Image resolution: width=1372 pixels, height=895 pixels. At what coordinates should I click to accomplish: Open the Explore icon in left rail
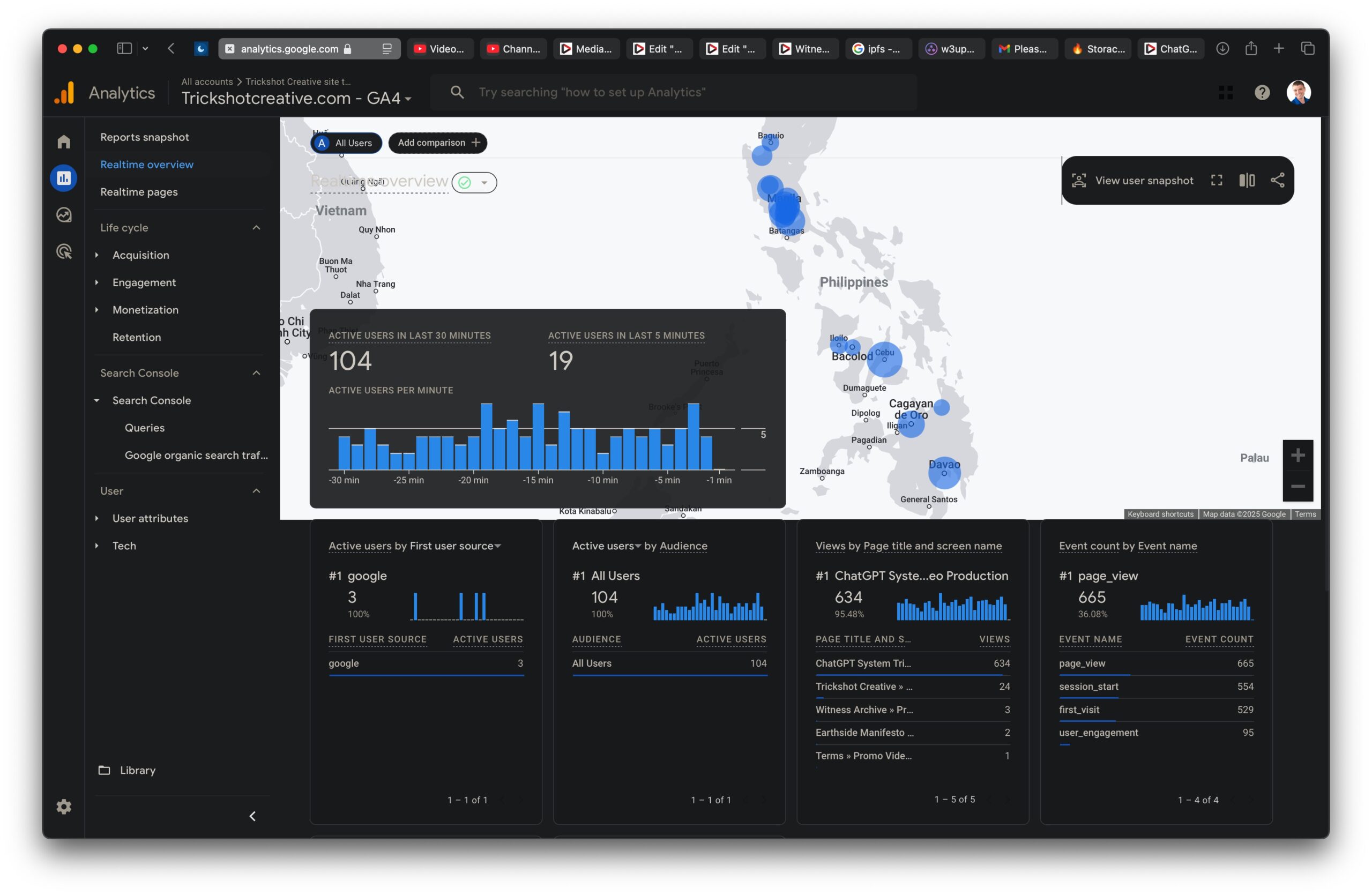pyautogui.click(x=63, y=215)
